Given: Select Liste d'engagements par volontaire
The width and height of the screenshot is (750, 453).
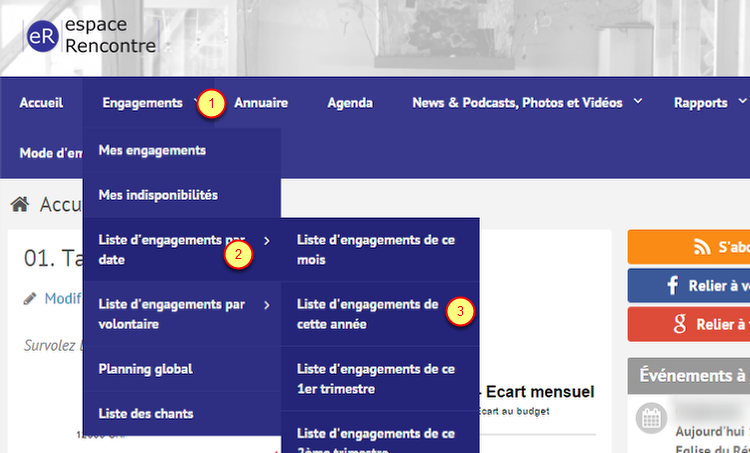Looking at the screenshot, I should (x=182, y=314).
